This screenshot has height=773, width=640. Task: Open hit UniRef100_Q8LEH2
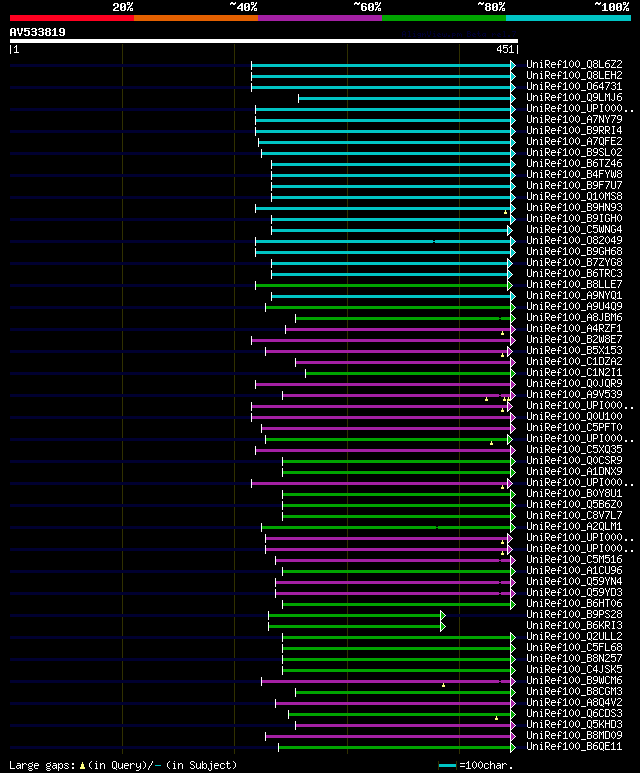(574, 75)
